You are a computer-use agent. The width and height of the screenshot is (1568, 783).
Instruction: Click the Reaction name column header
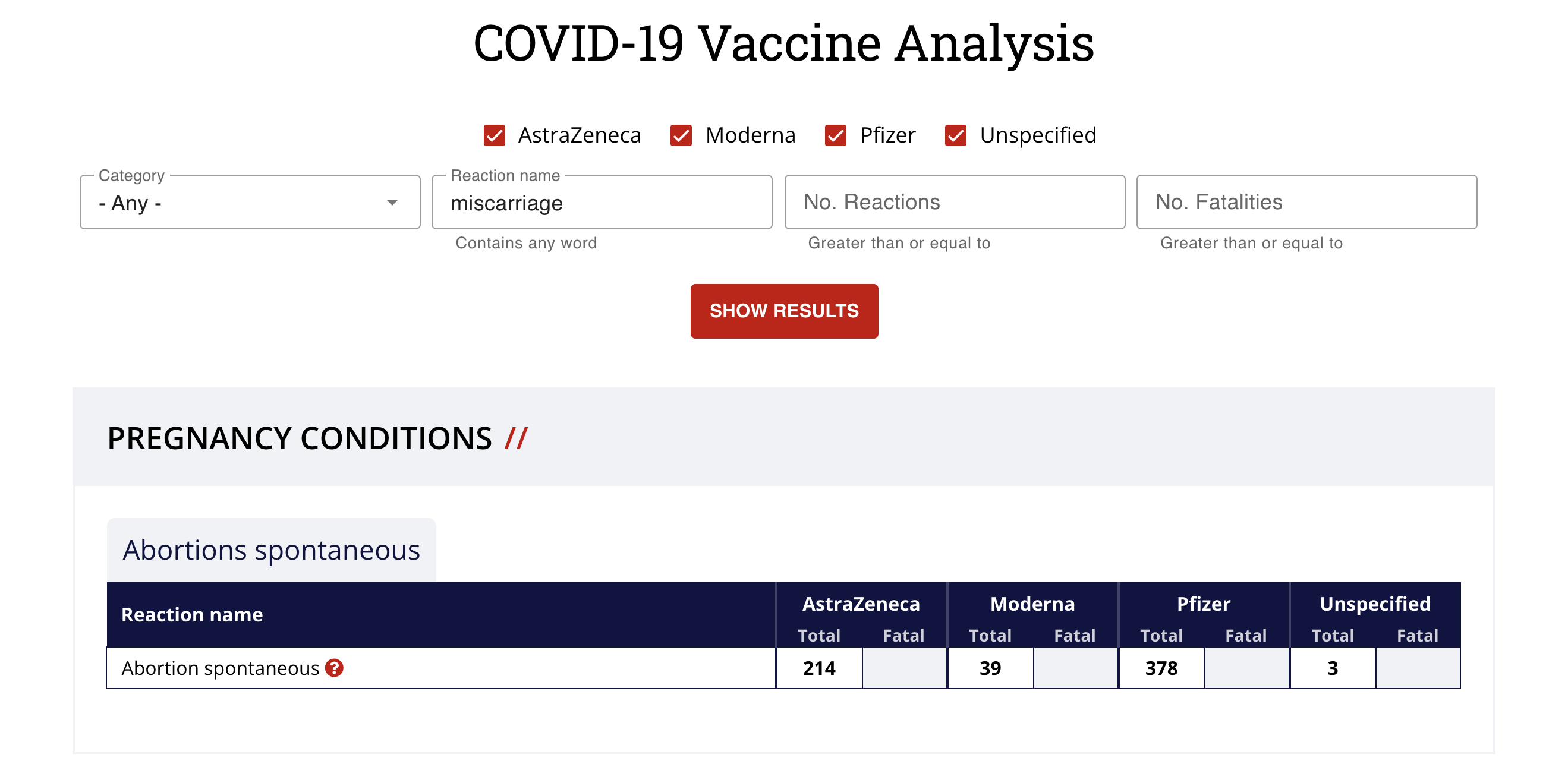tap(193, 614)
